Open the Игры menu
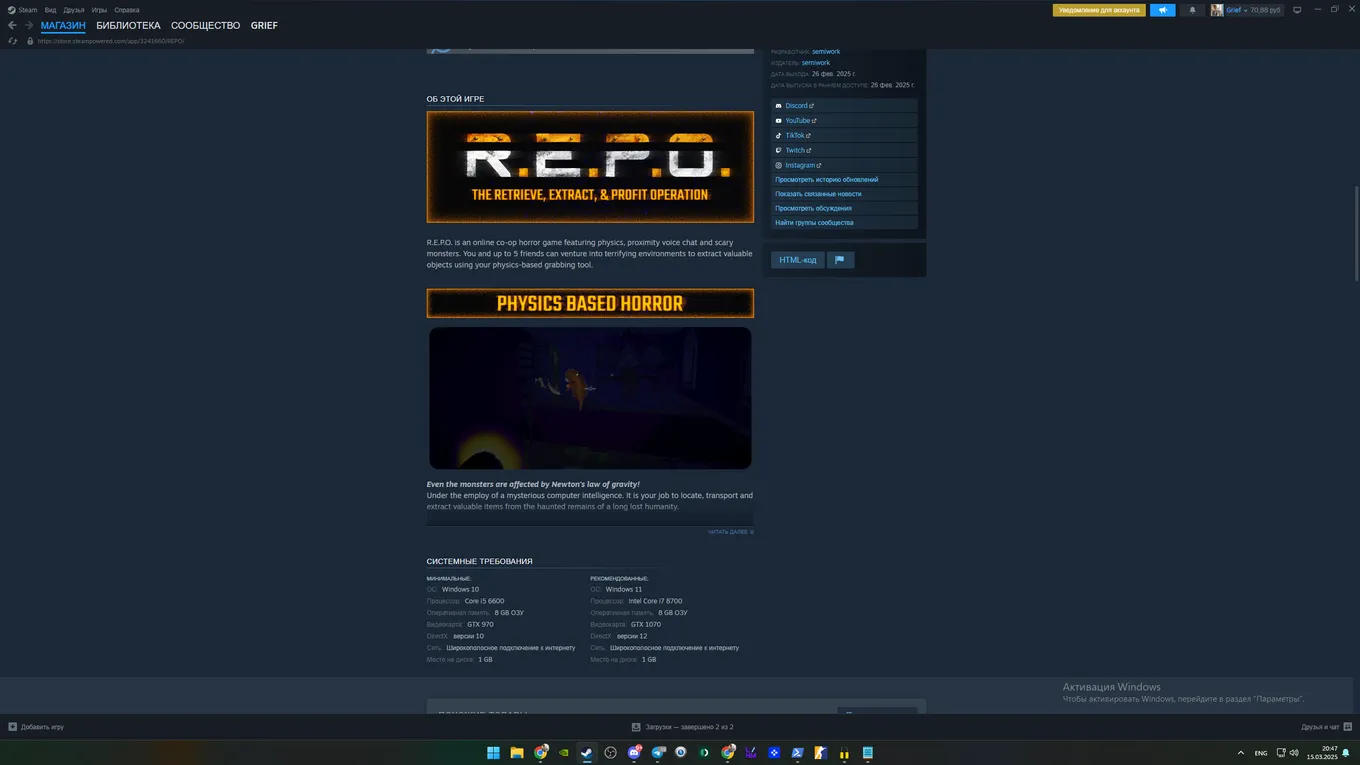Image resolution: width=1360 pixels, height=765 pixels. coord(99,10)
